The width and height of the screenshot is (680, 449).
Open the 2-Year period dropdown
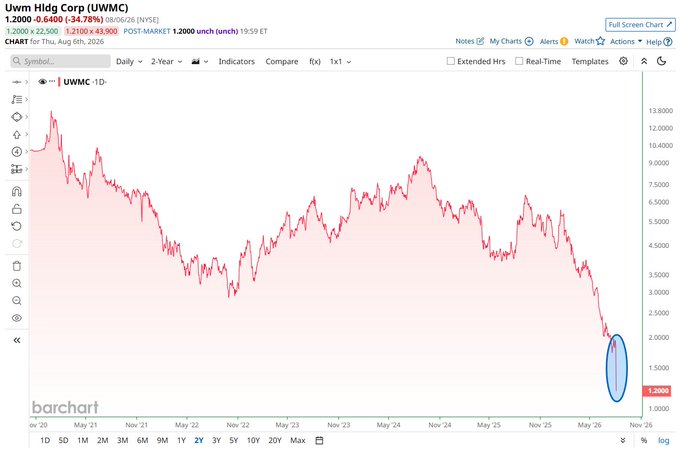click(x=167, y=62)
